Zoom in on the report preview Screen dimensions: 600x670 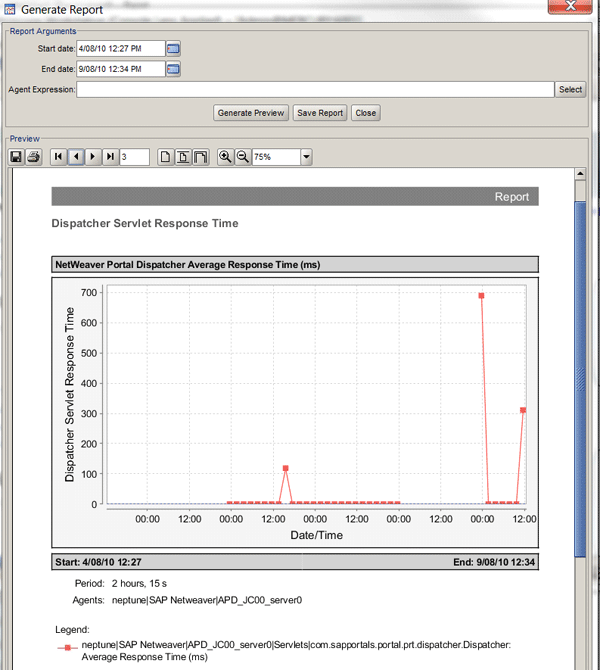click(x=225, y=157)
